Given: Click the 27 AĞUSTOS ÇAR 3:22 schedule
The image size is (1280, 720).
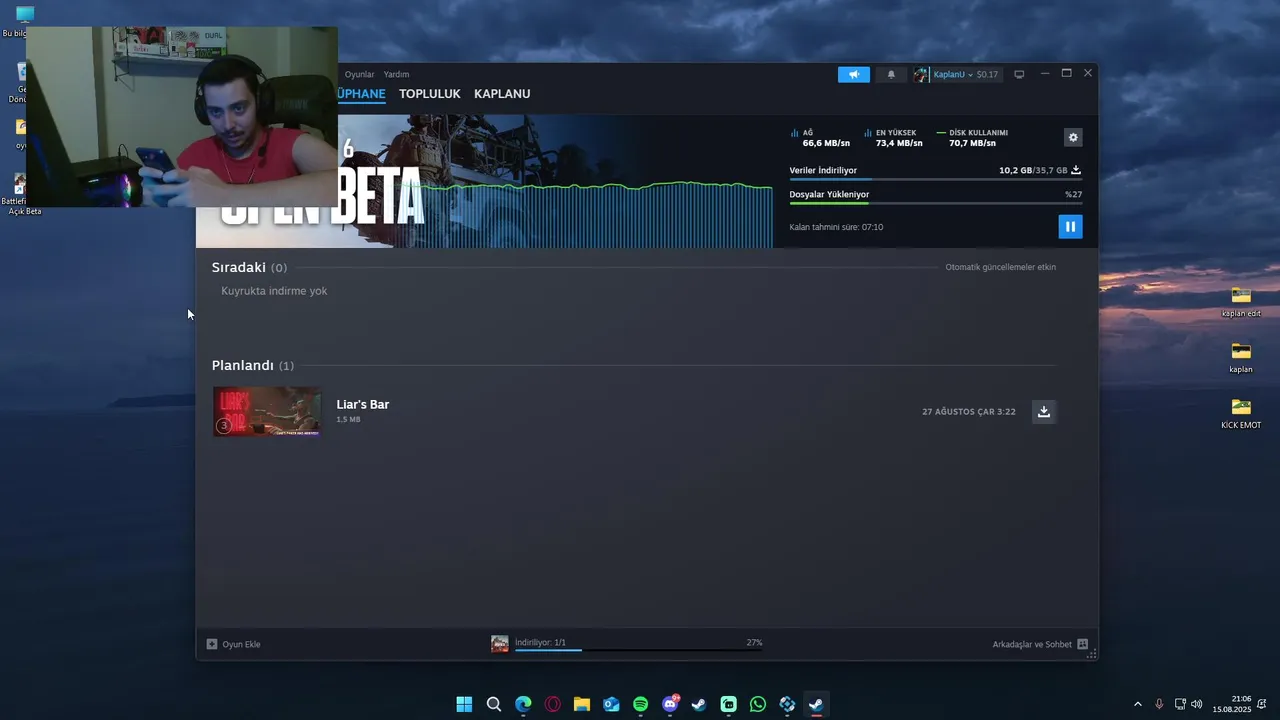Looking at the screenshot, I should (x=969, y=412).
